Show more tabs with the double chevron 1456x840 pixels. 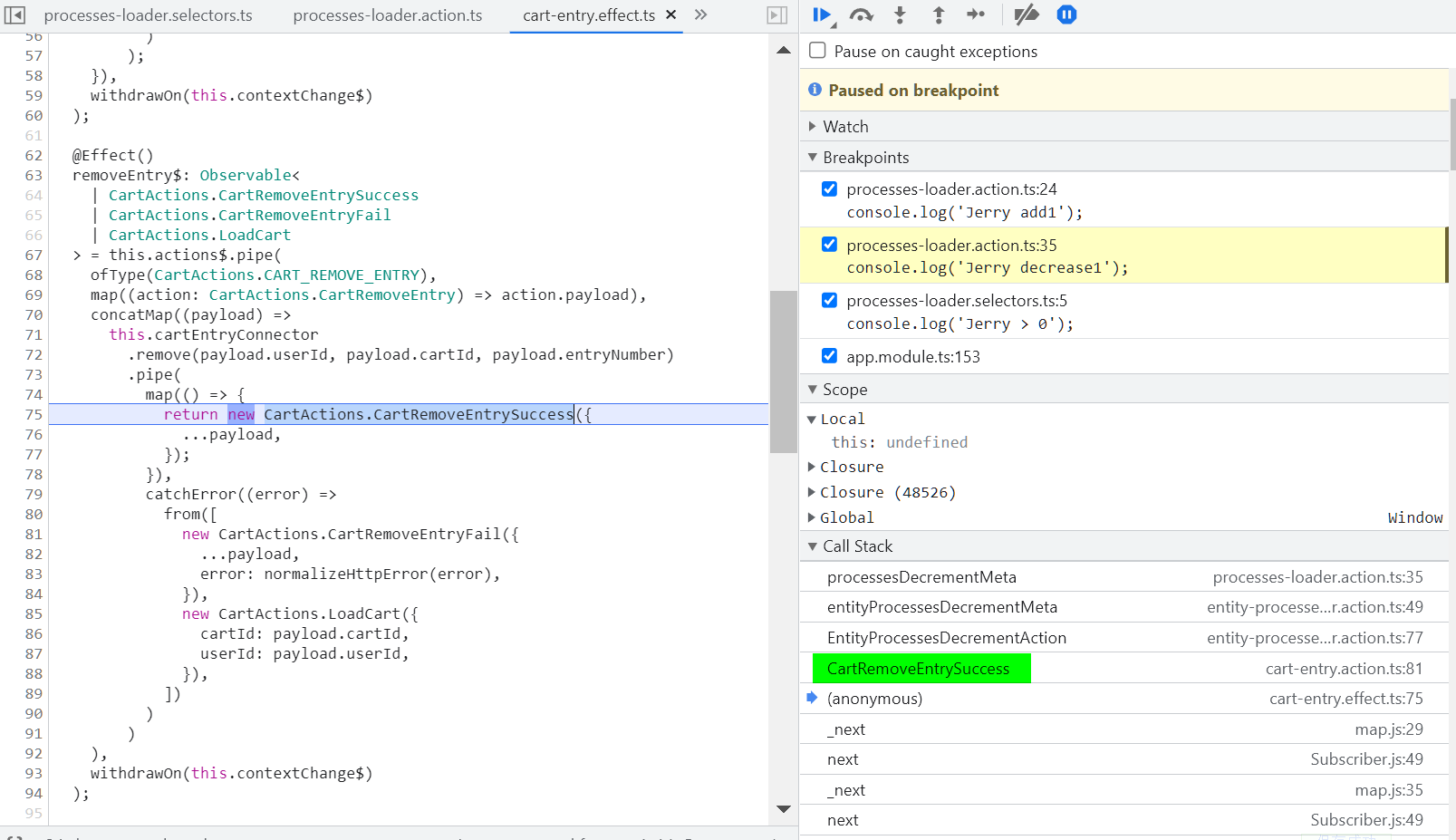tap(700, 14)
